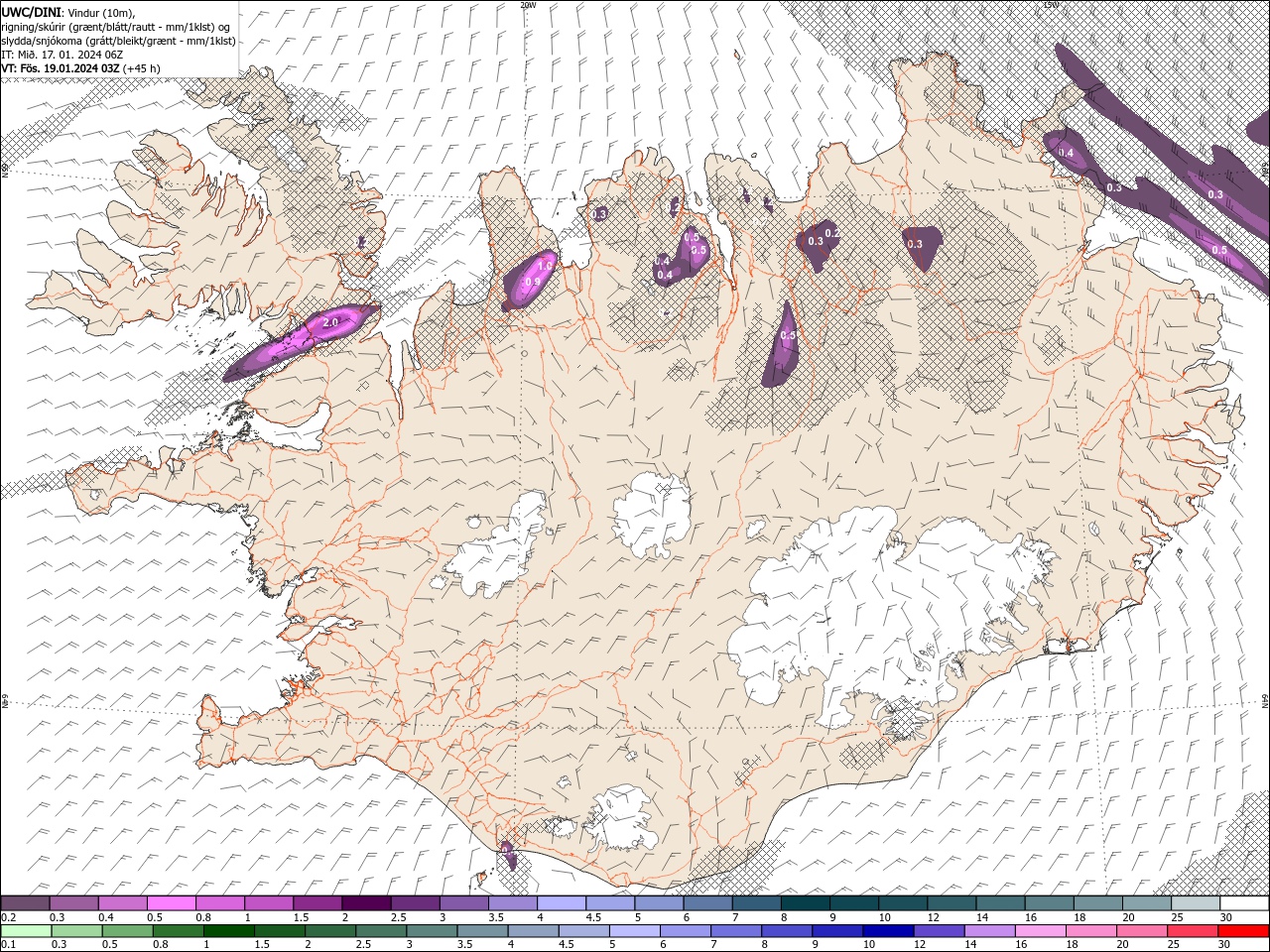Select the white swatch ending the top legend row
Image resolution: width=1270 pixels, height=952 pixels.
click(1245, 903)
